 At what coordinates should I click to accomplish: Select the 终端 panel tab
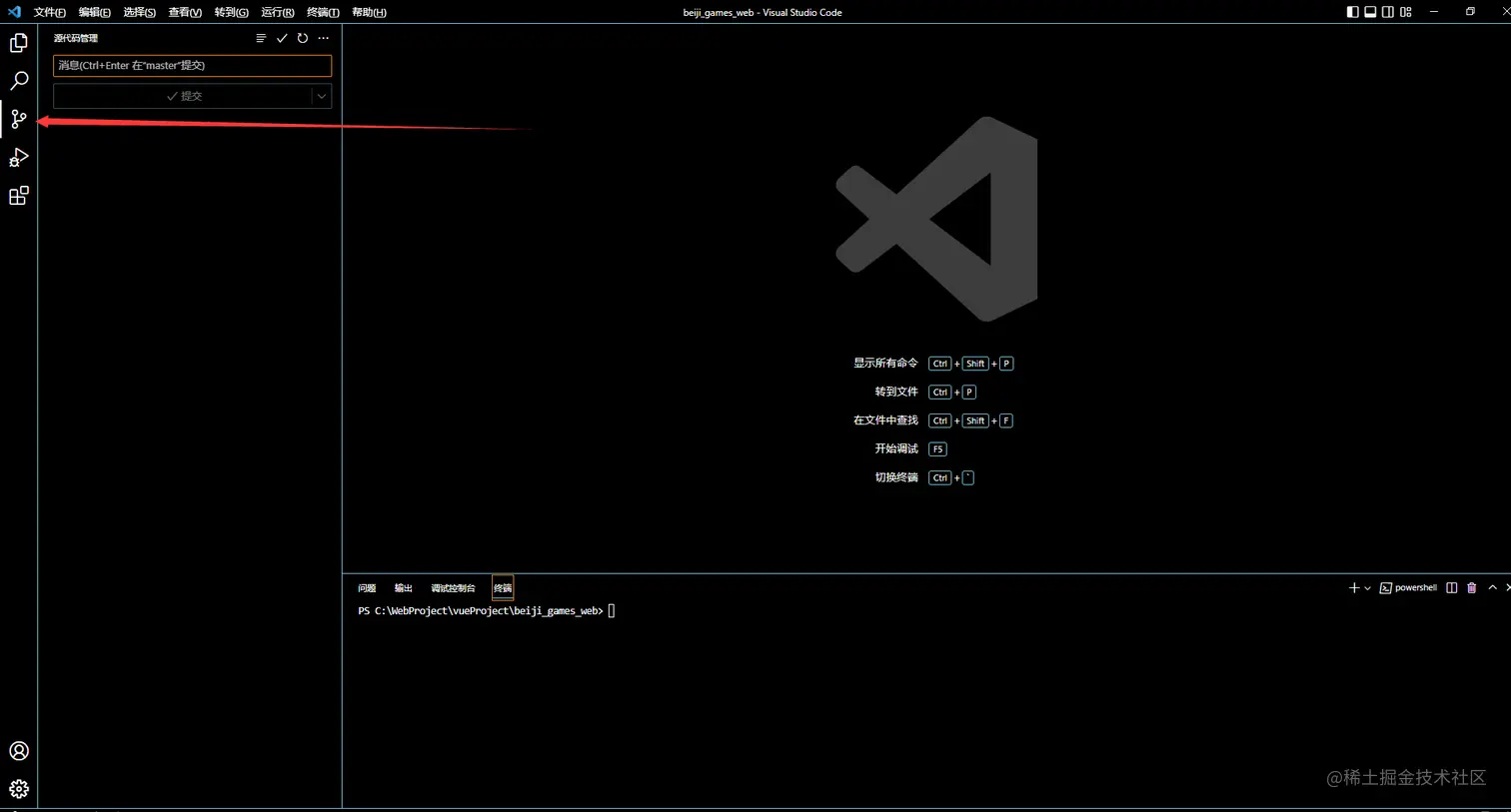click(503, 588)
